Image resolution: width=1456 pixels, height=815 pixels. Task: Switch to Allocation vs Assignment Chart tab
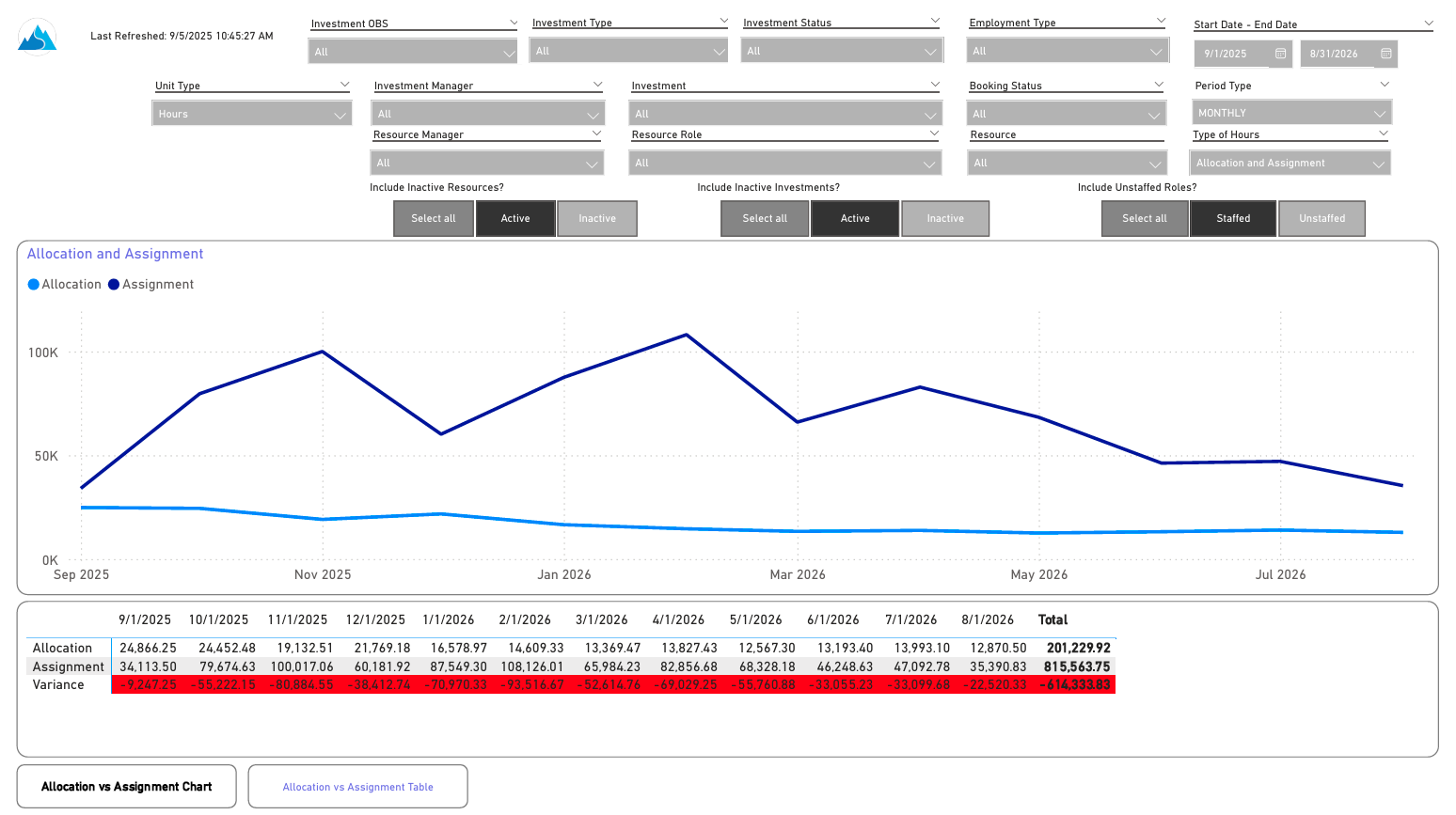coord(127,787)
